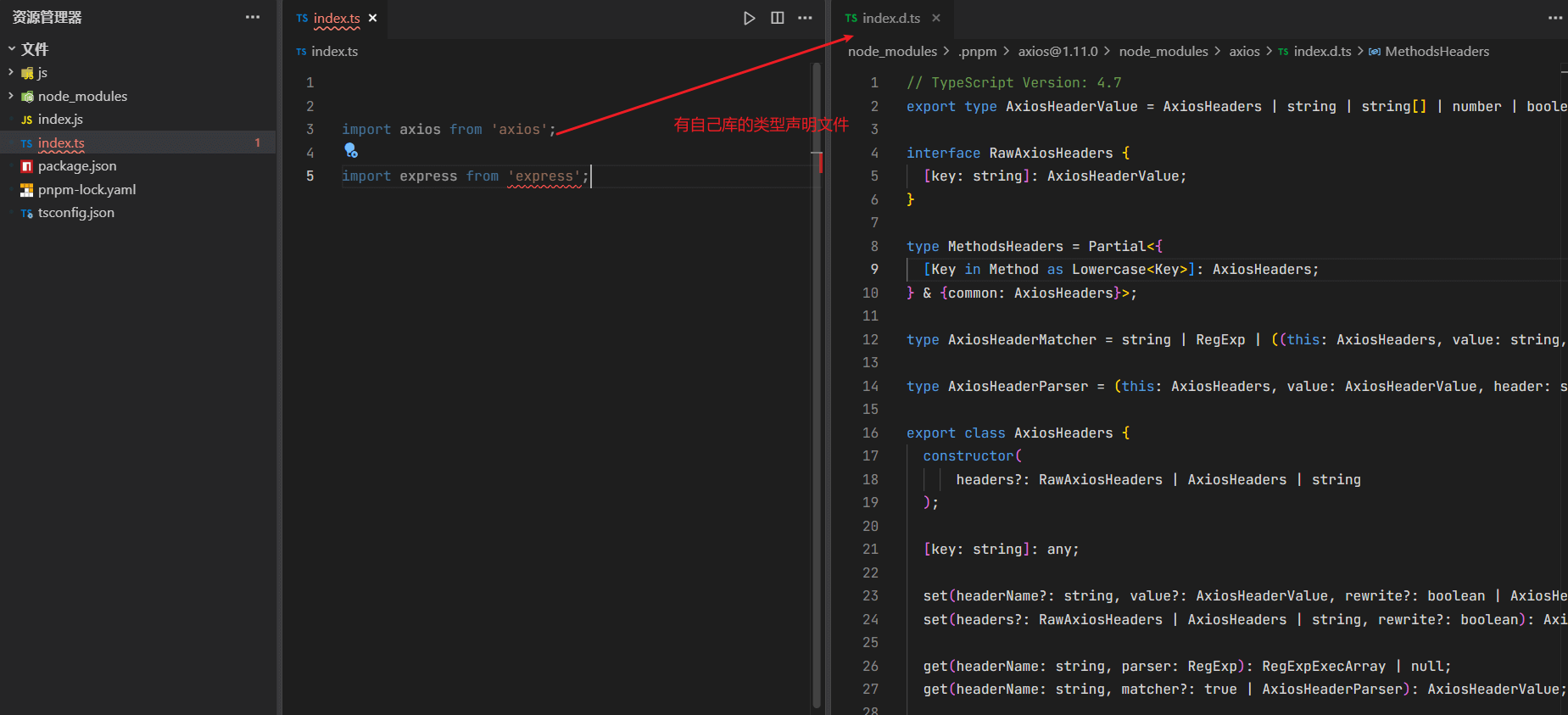The height and width of the screenshot is (715, 1568).
Task: Open the right editor more actions menu
Action: (x=1554, y=18)
